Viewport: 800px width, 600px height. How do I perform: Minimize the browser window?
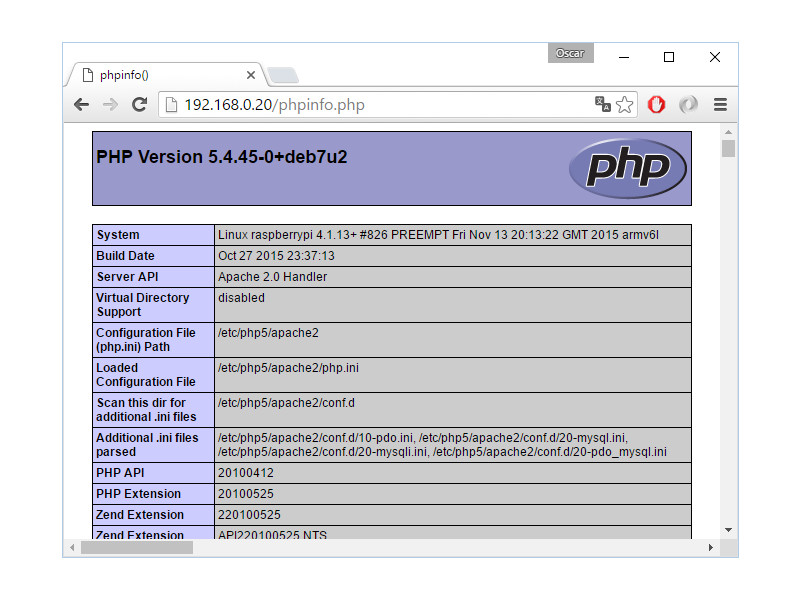pos(623,57)
